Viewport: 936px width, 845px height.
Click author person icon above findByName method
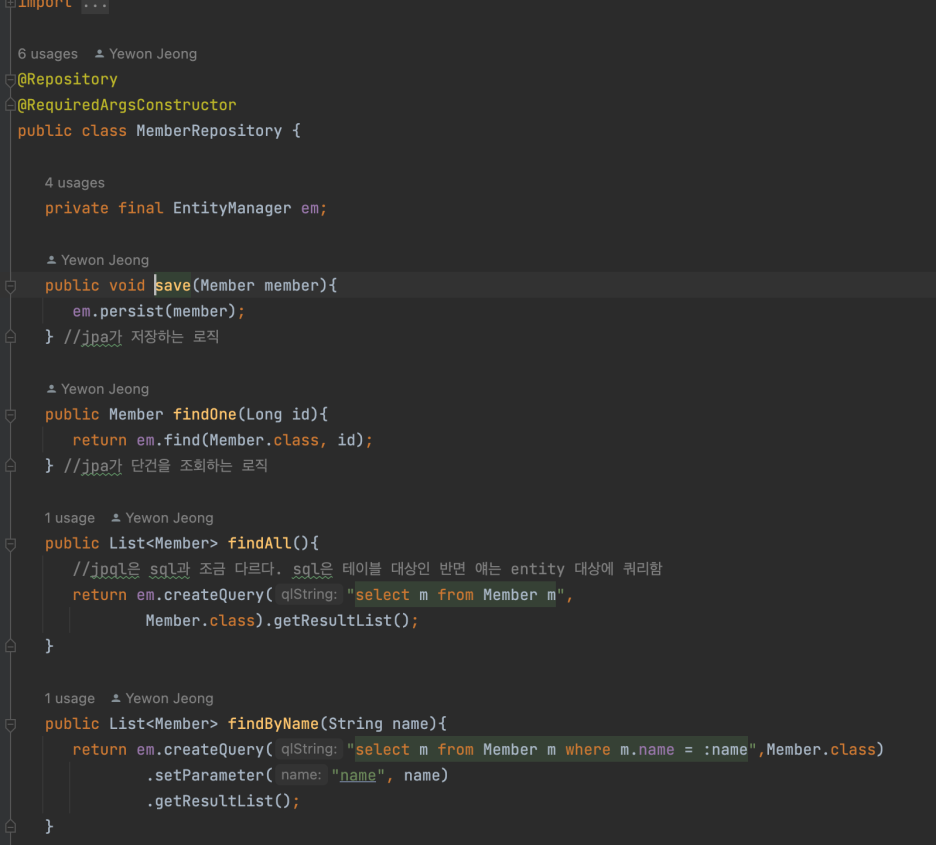click(x=116, y=698)
